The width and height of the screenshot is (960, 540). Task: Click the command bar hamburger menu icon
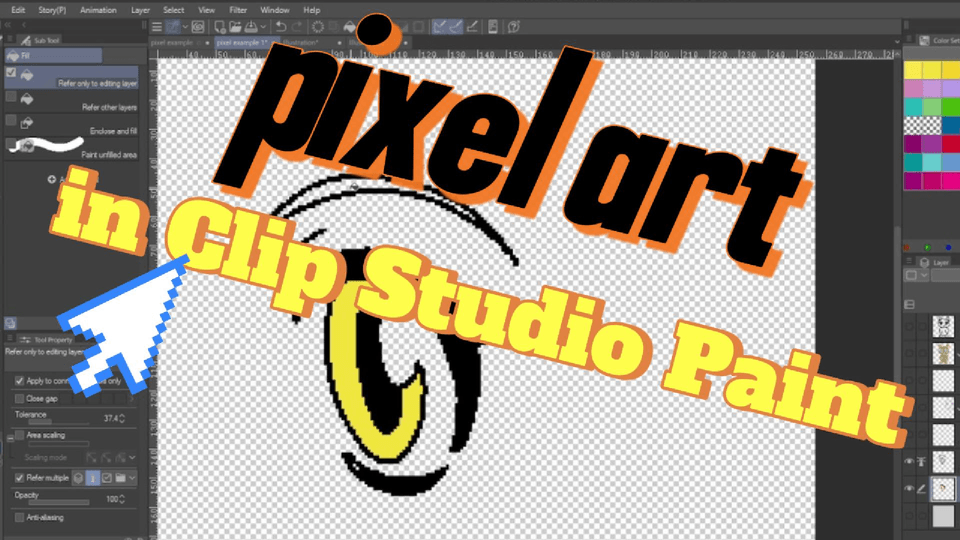[157, 27]
